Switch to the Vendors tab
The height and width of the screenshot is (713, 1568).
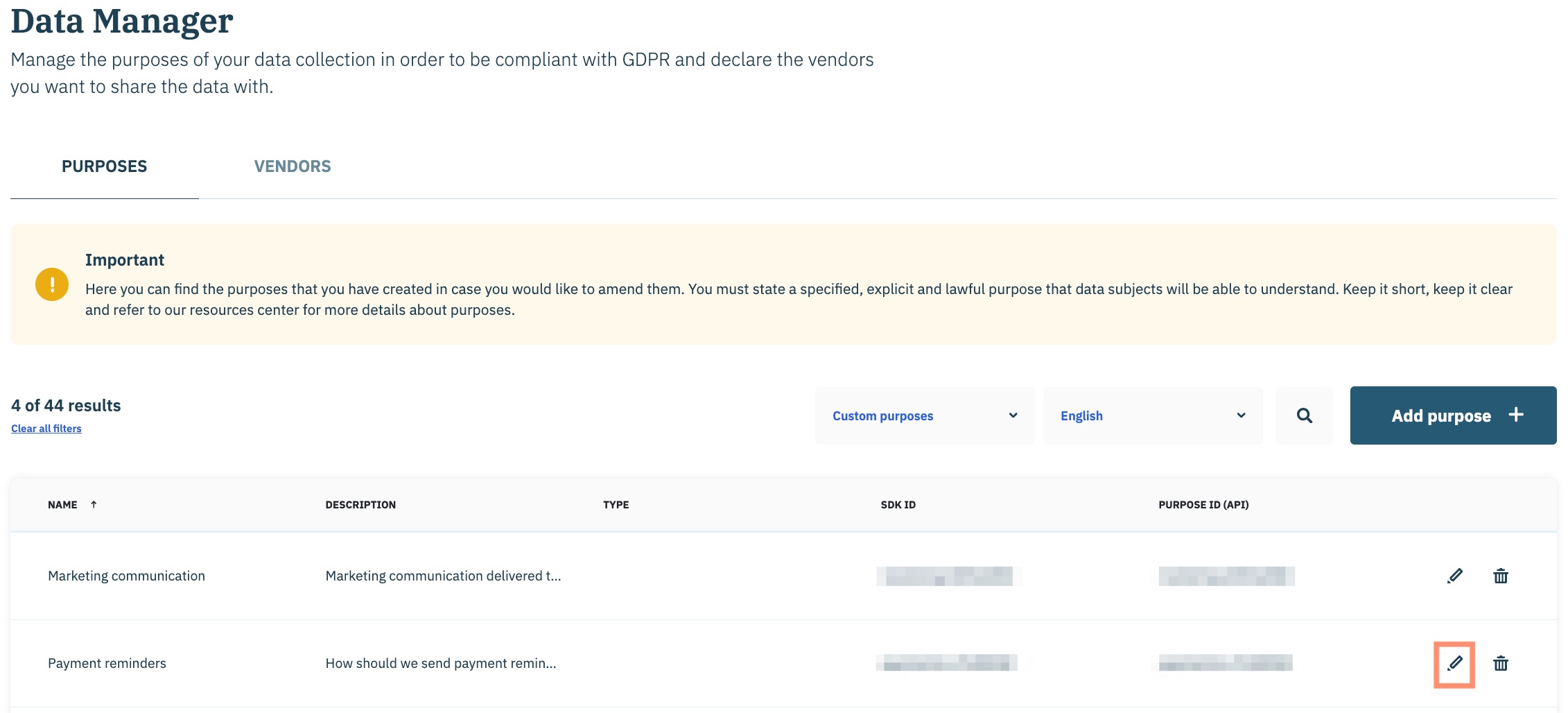click(293, 166)
